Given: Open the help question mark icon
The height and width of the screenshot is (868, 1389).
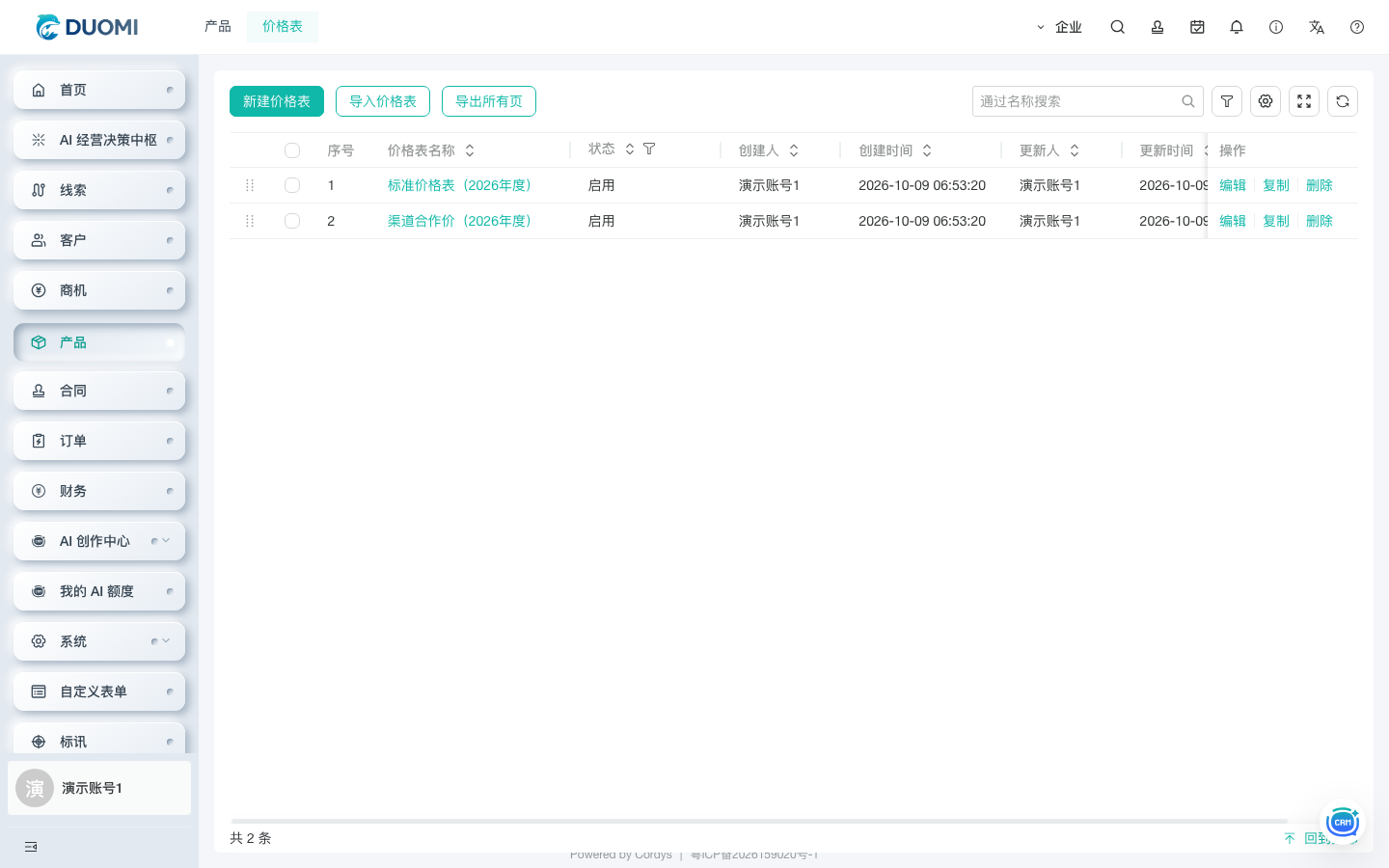Looking at the screenshot, I should pyautogui.click(x=1357, y=27).
